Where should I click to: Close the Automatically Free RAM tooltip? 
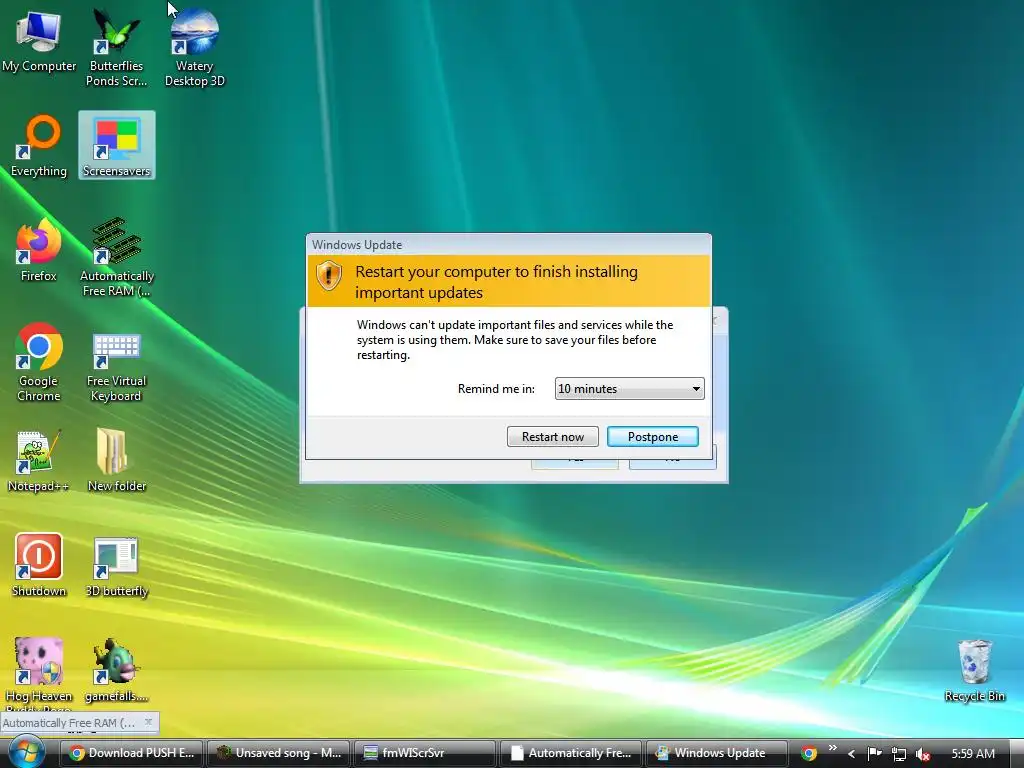(149, 722)
